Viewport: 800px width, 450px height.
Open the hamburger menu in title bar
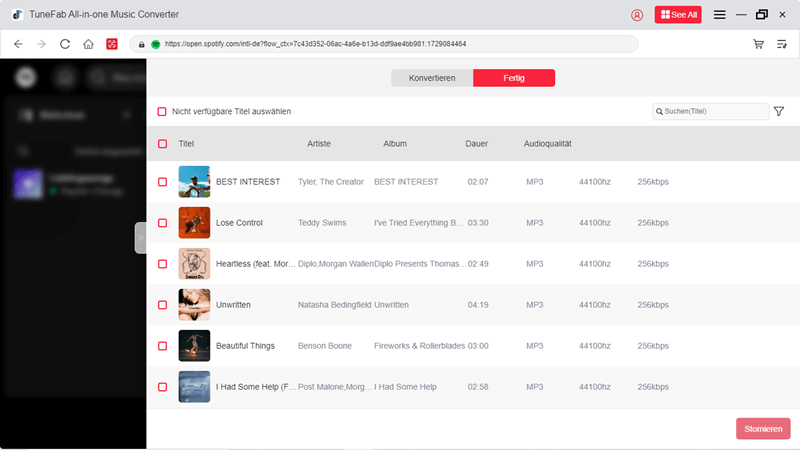(719, 15)
